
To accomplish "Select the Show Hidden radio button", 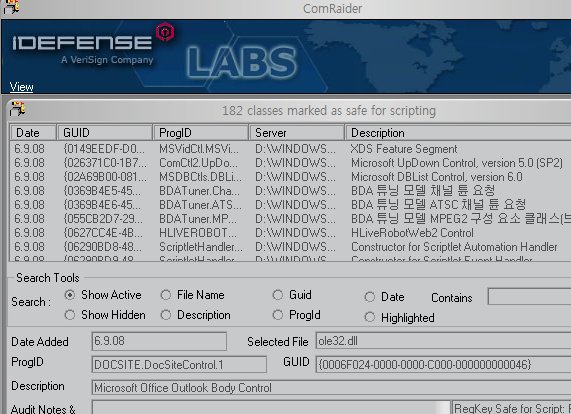I will (x=70, y=315).
